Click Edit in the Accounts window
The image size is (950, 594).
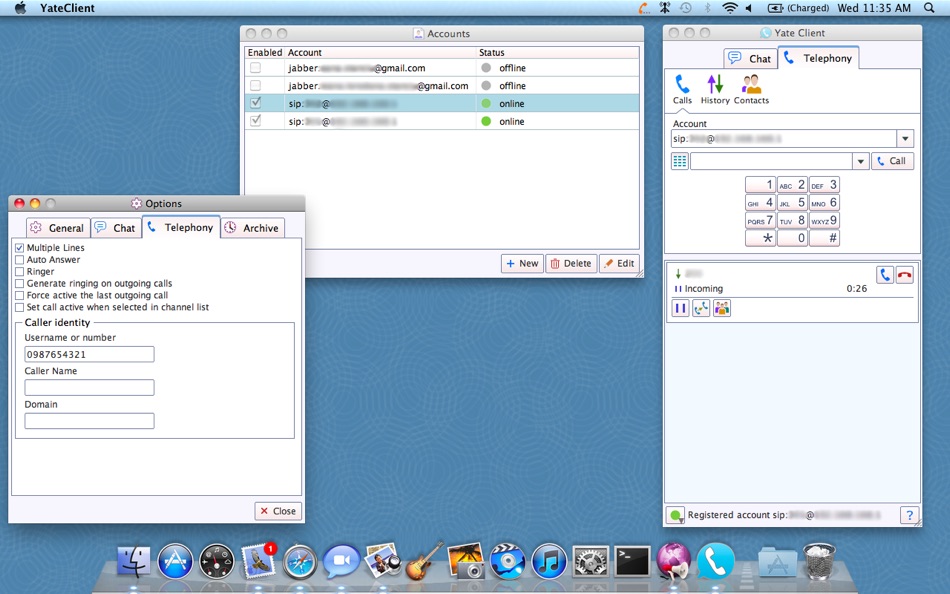click(619, 264)
